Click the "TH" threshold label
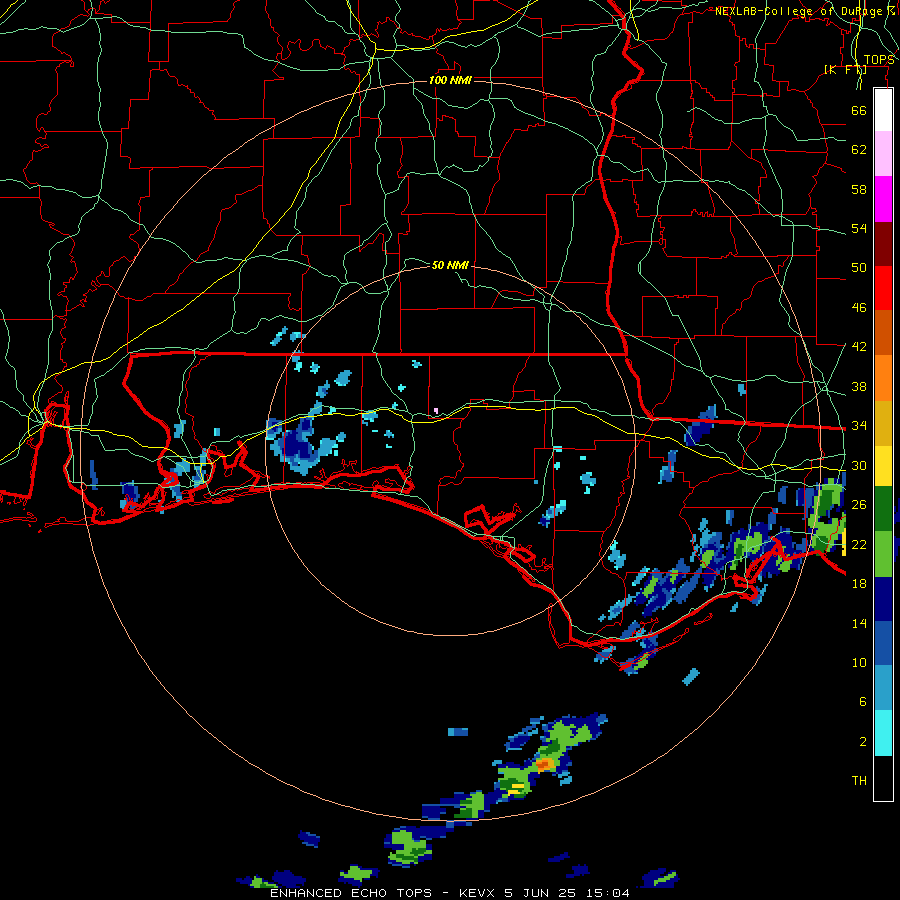This screenshot has width=900, height=900. click(859, 781)
